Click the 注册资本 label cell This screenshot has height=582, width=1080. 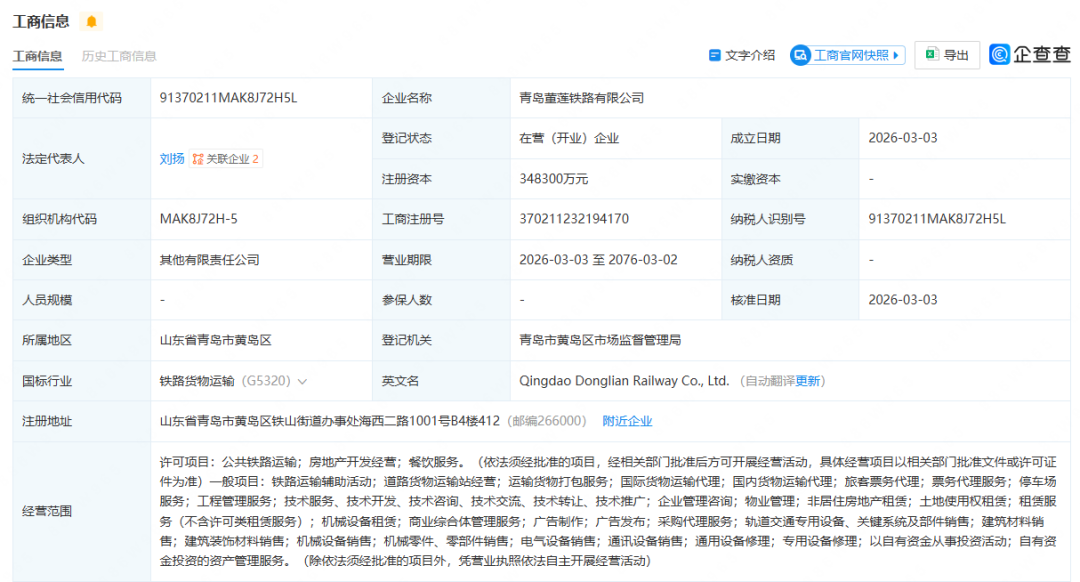tap(441, 179)
